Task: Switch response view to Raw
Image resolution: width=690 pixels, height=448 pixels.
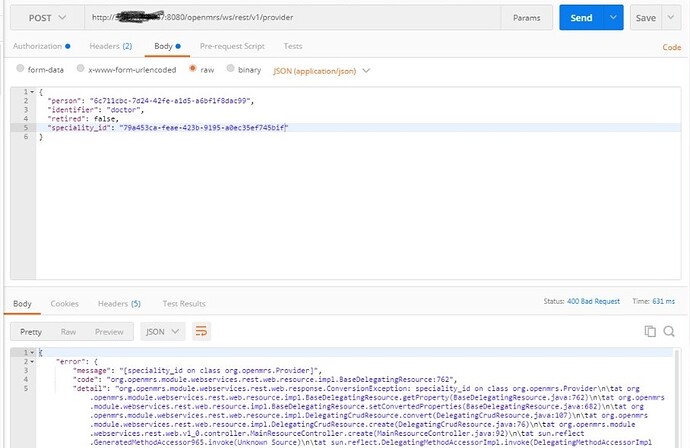Action: [68, 332]
